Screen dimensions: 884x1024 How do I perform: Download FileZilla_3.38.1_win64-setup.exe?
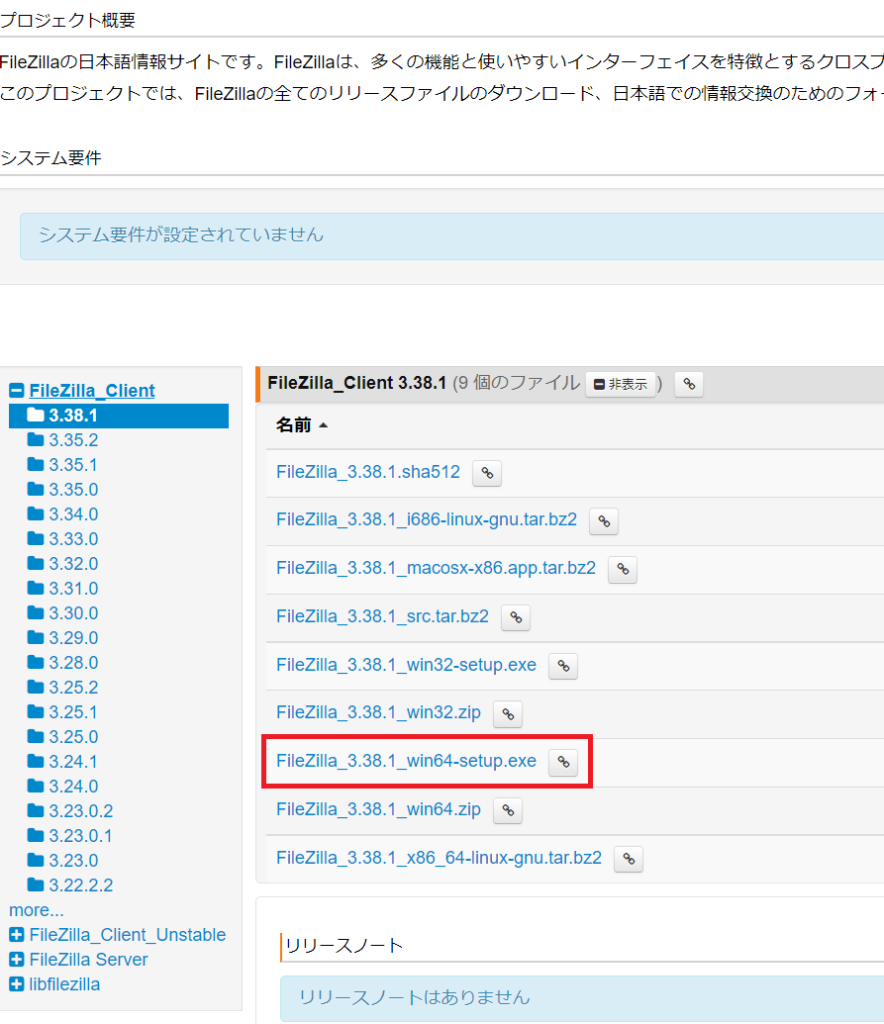click(406, 761)
